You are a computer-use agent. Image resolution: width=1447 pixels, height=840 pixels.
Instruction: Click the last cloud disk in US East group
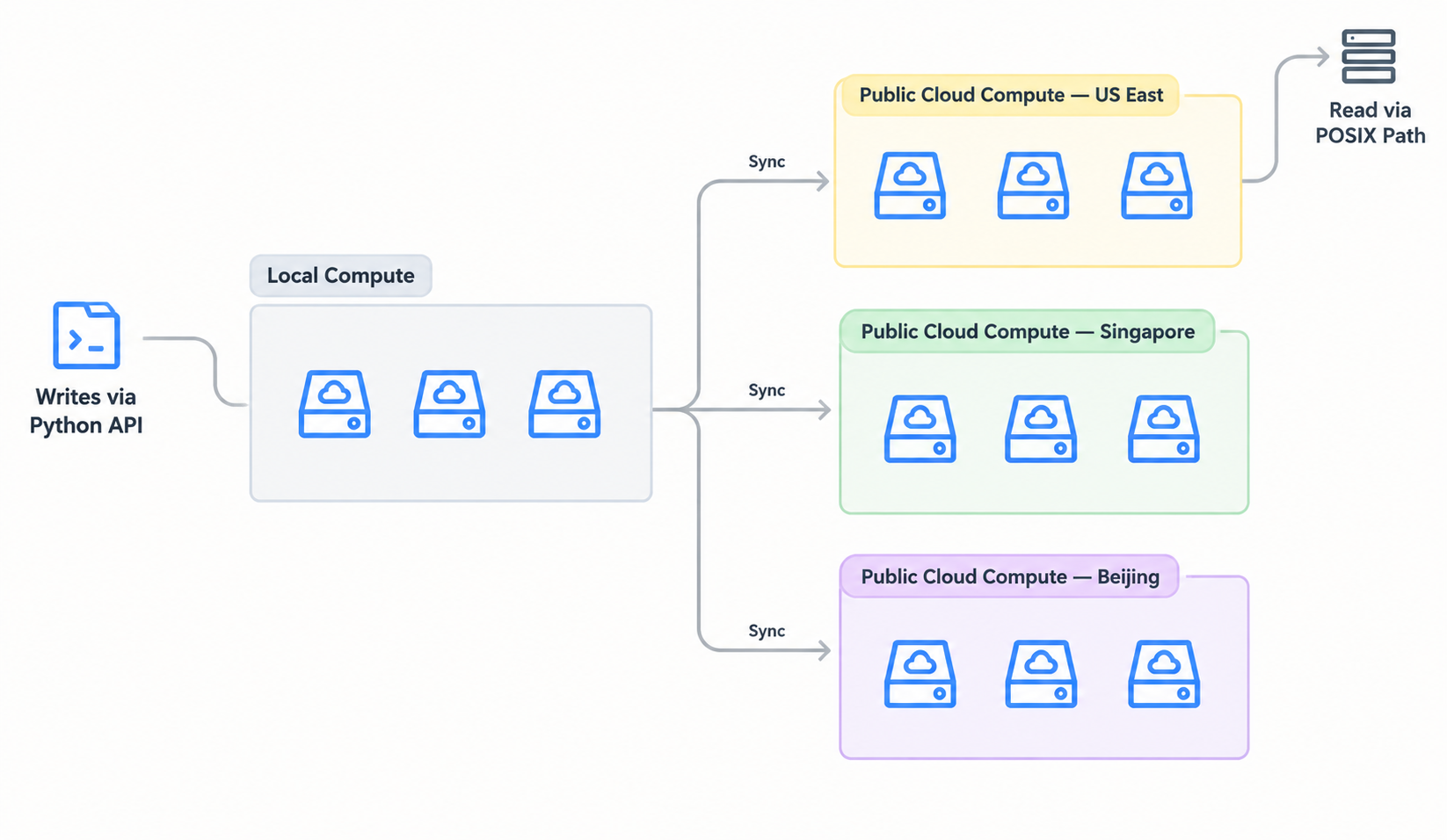tap(1157, 185)
